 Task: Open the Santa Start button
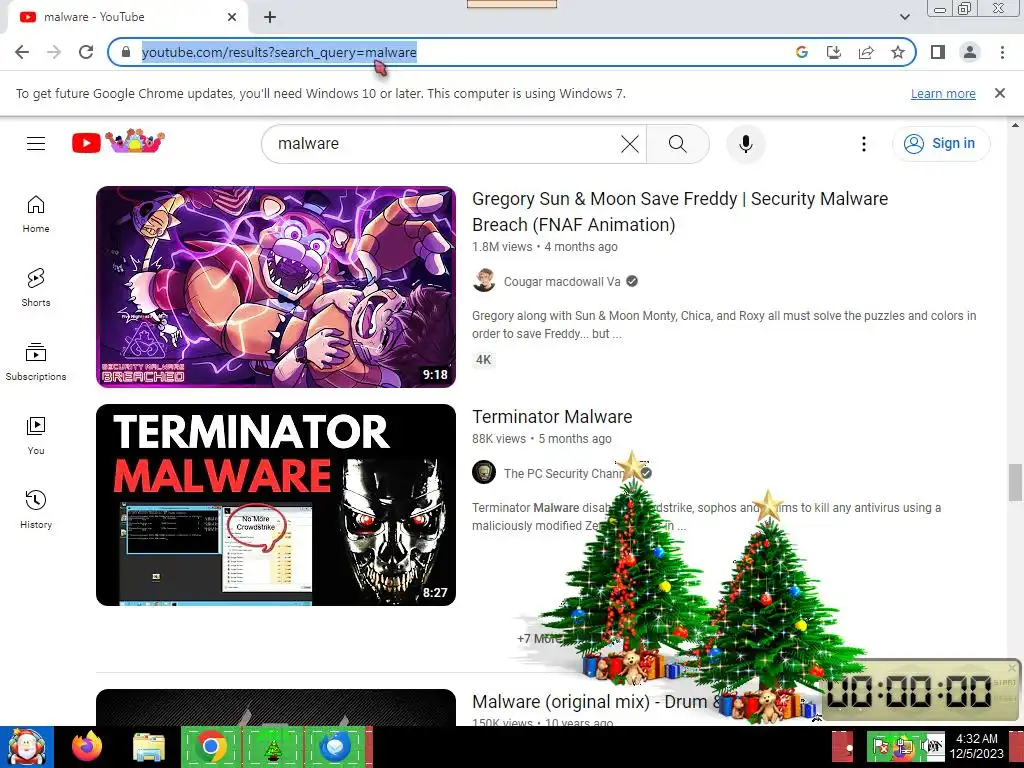point(26,747)
